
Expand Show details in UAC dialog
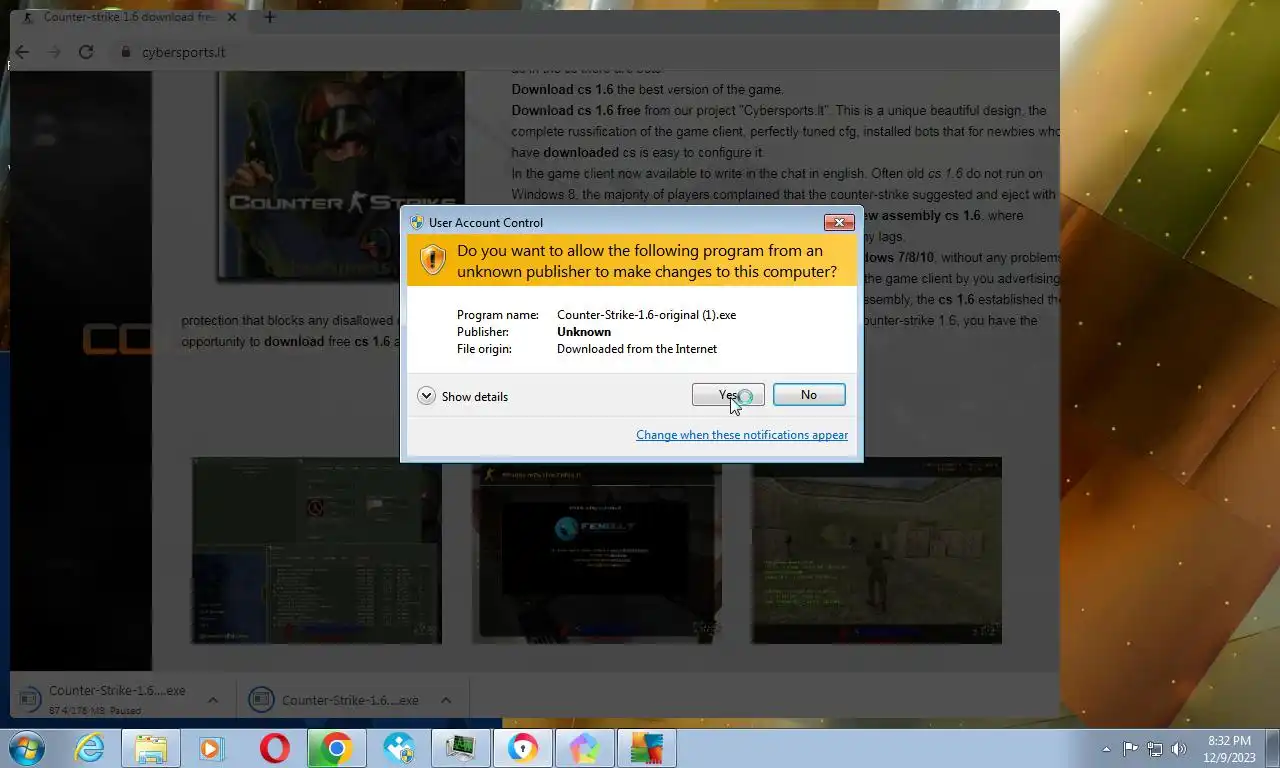tap(463, 396)
